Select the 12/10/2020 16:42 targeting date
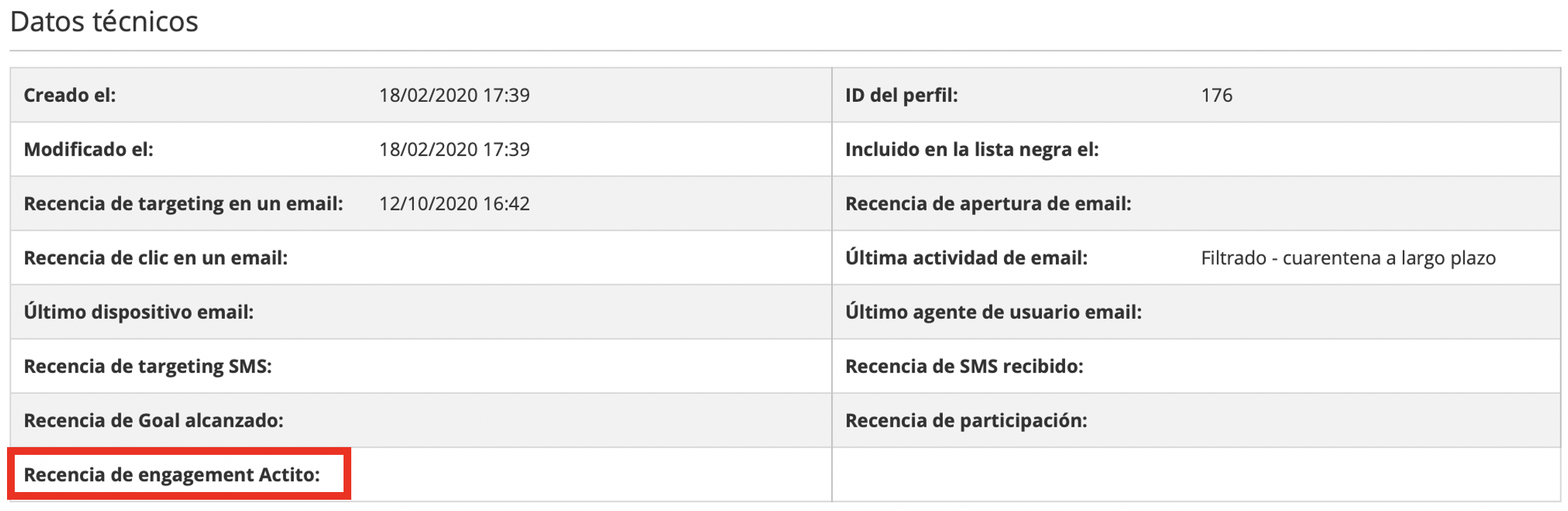This screenshot has height=511, width=1568. (454, 204)
